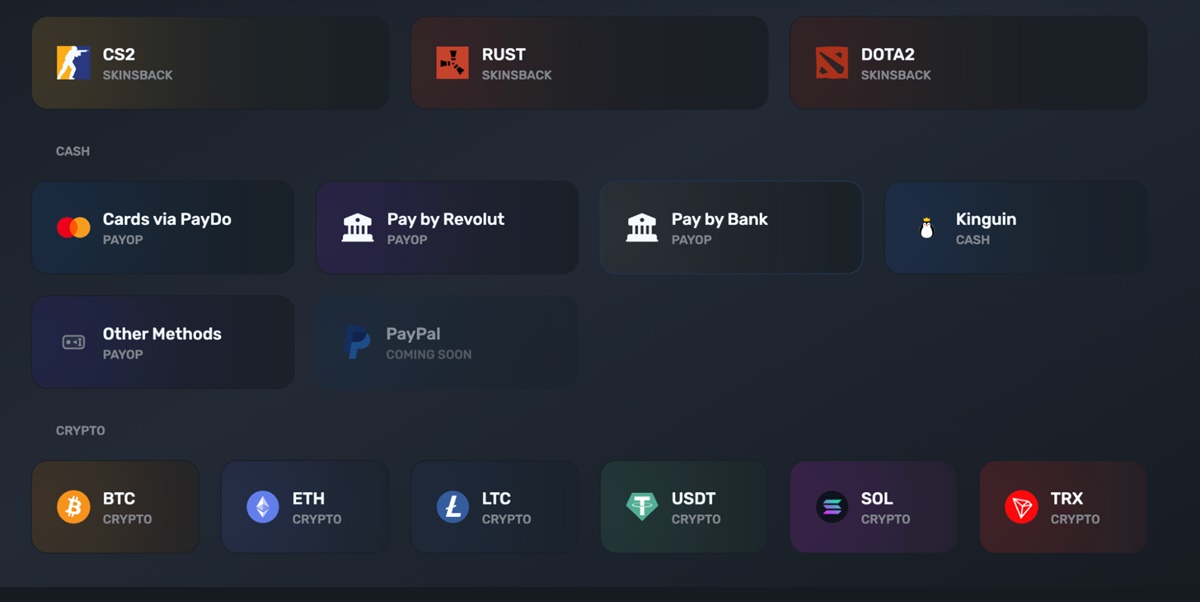The width and height of the screenshot is (1200, 602).
Task: Select the BTC crypto card
Action: (x=115, y=507)
